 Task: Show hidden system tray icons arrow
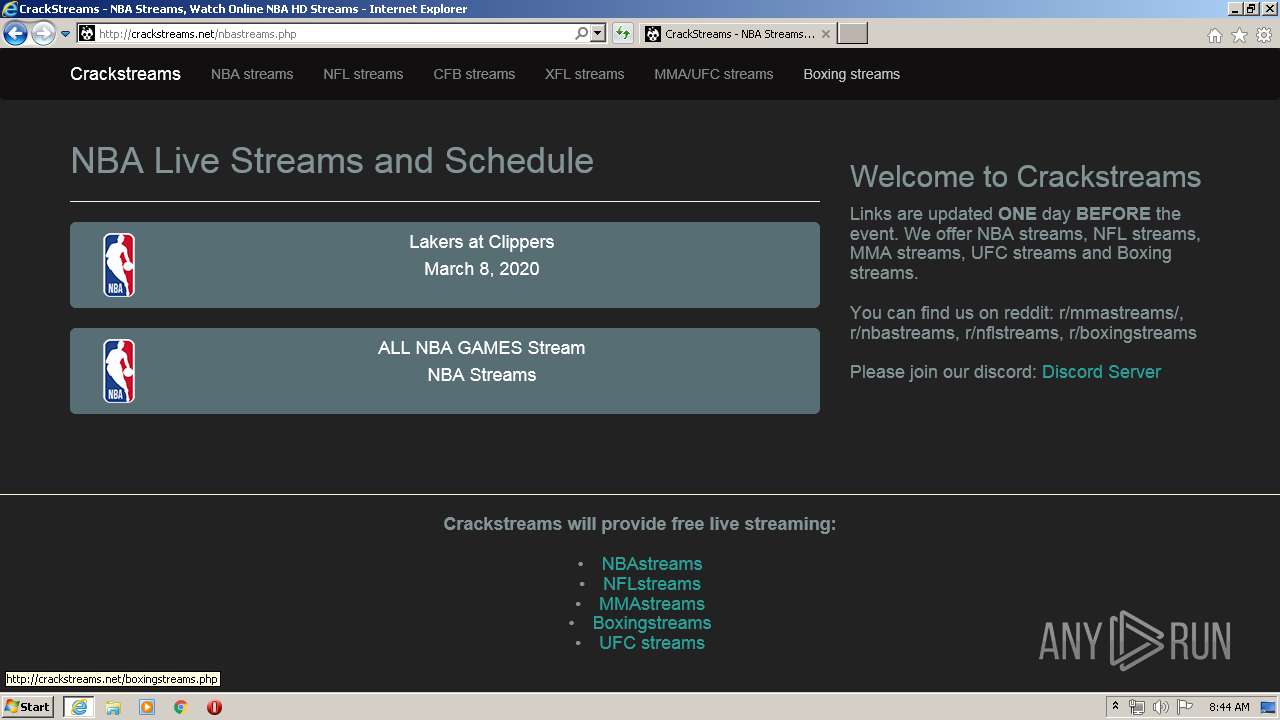[x=1116, y=707]
